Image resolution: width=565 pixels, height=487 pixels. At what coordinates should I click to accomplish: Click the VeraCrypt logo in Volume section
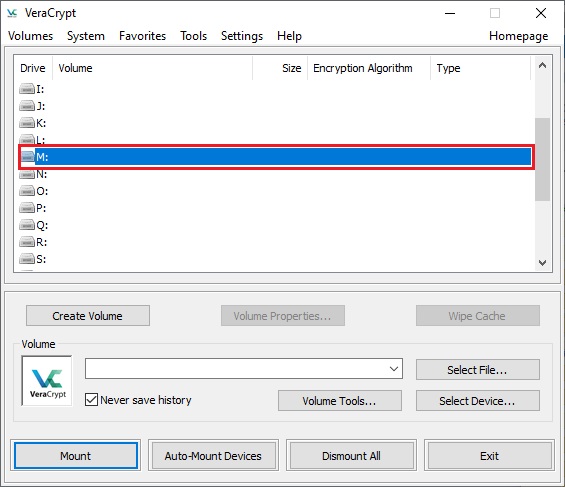pyautogui.click(x=47, y=381)
